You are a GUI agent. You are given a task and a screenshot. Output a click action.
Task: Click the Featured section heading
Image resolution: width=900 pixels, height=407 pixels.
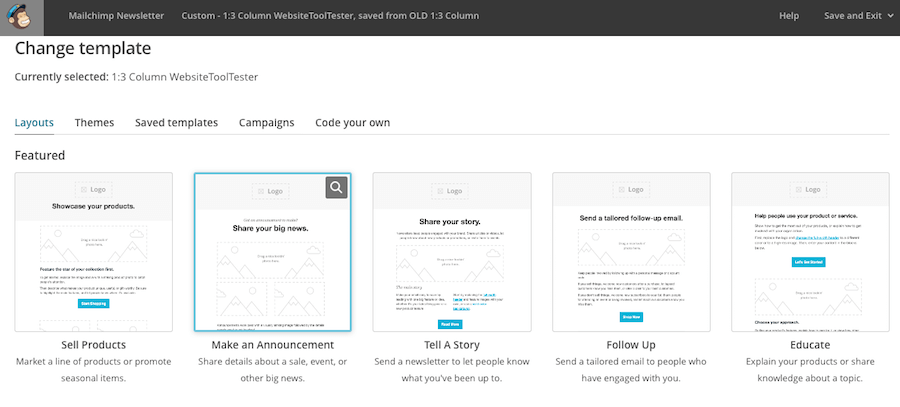40,155
